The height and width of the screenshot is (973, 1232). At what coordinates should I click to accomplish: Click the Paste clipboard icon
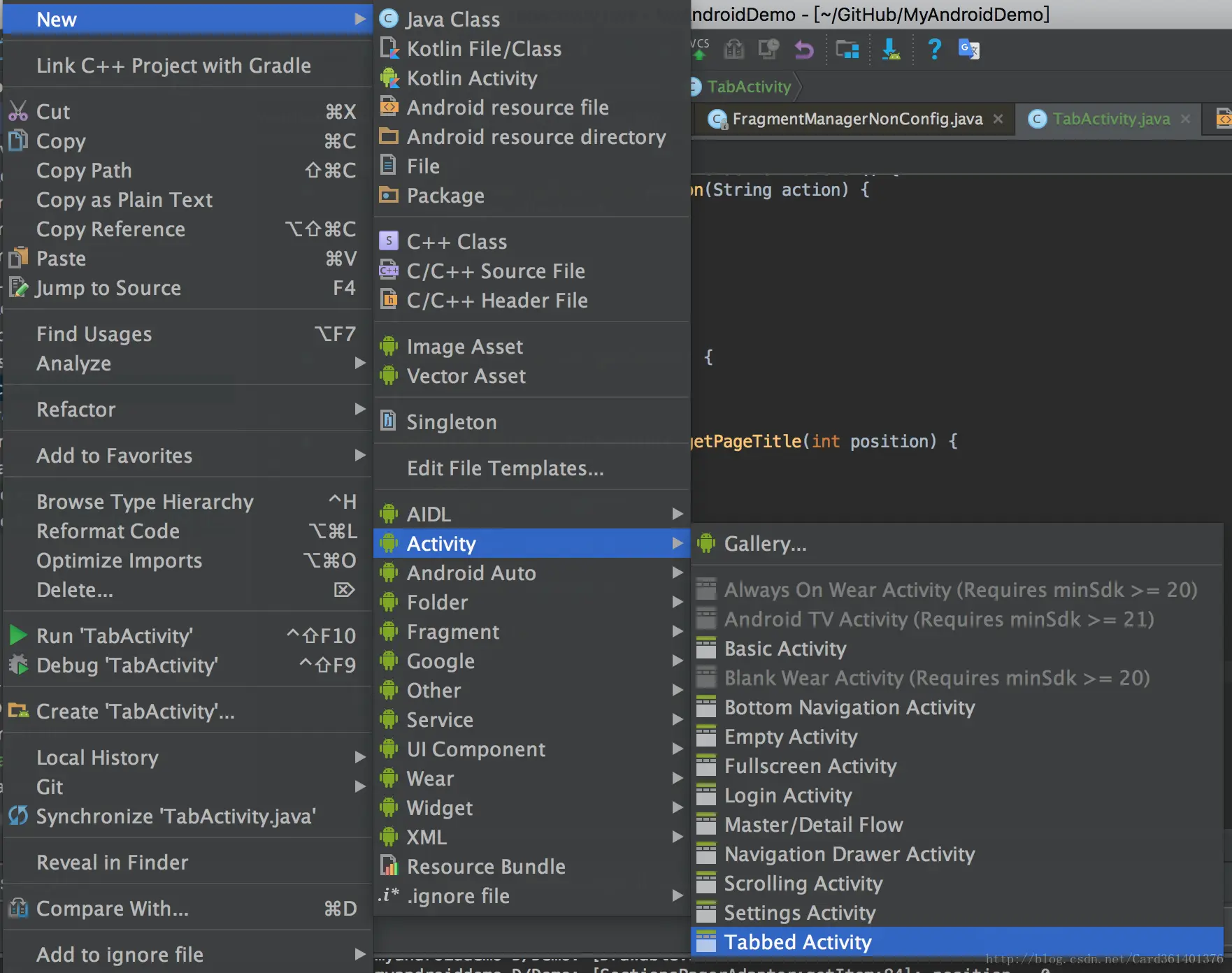[18, 258]
